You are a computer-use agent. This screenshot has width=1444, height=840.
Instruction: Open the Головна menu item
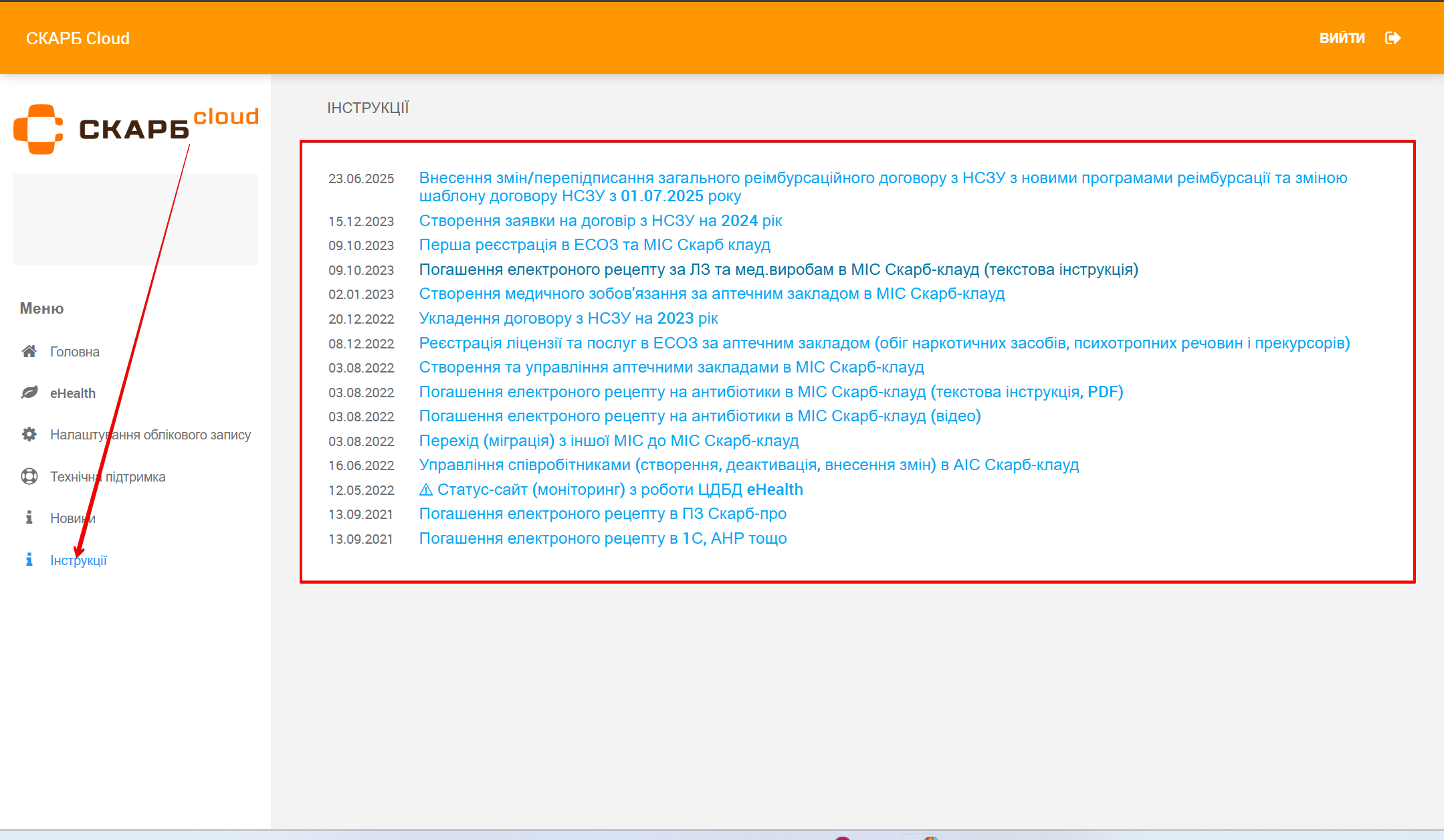point(74,352)
